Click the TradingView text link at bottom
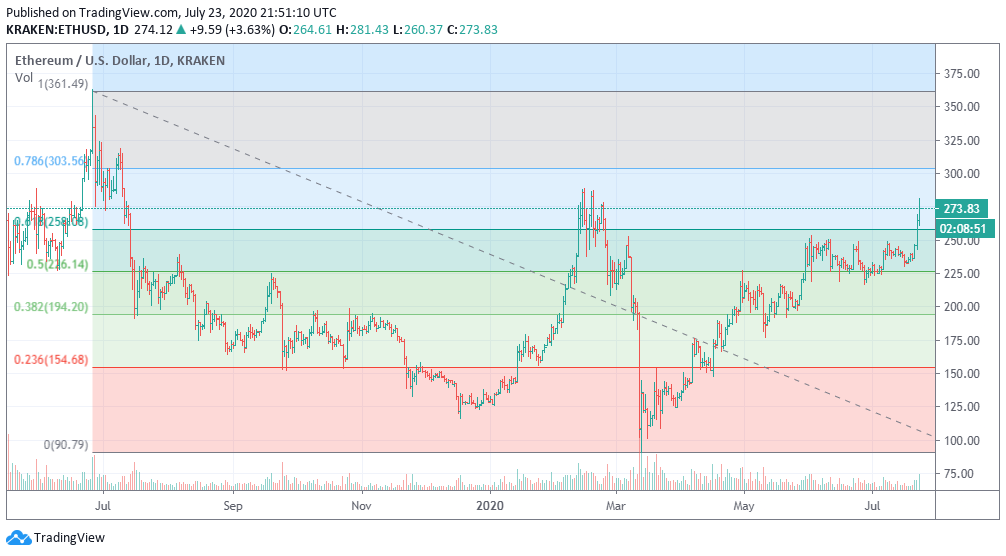Image resolution: width=1006 pixels, height=556 pixels. [69, 538]
